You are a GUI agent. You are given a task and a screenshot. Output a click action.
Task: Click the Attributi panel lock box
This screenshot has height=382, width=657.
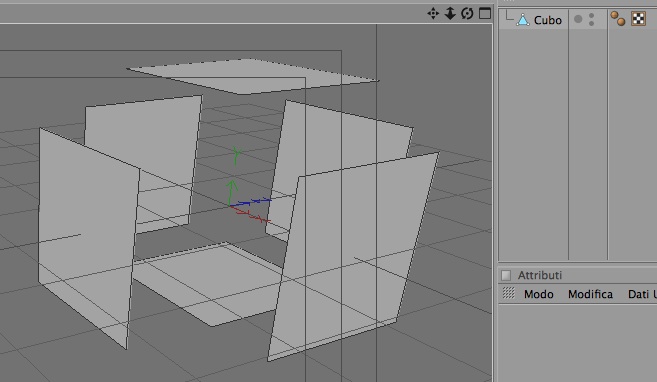(506, 275)
